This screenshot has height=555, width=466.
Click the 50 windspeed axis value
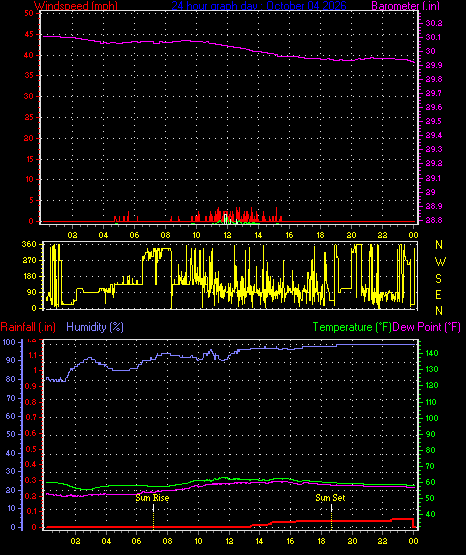[29, 13]
